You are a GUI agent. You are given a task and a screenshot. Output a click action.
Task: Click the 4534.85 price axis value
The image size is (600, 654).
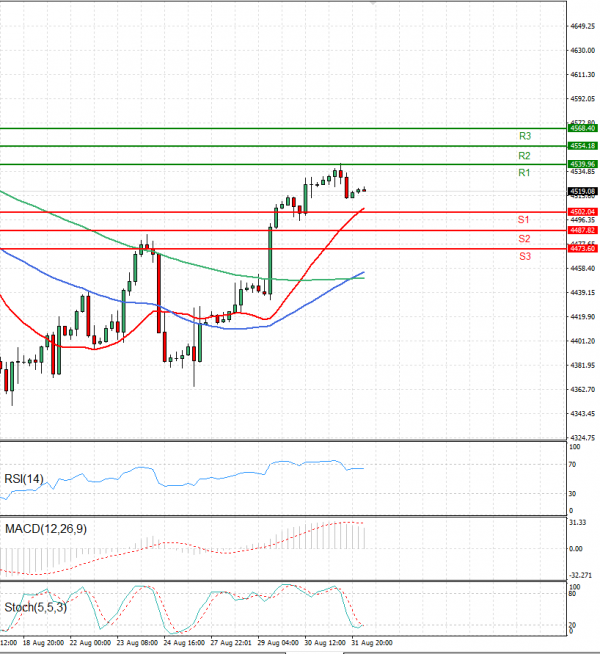click(x=582, y=172)
